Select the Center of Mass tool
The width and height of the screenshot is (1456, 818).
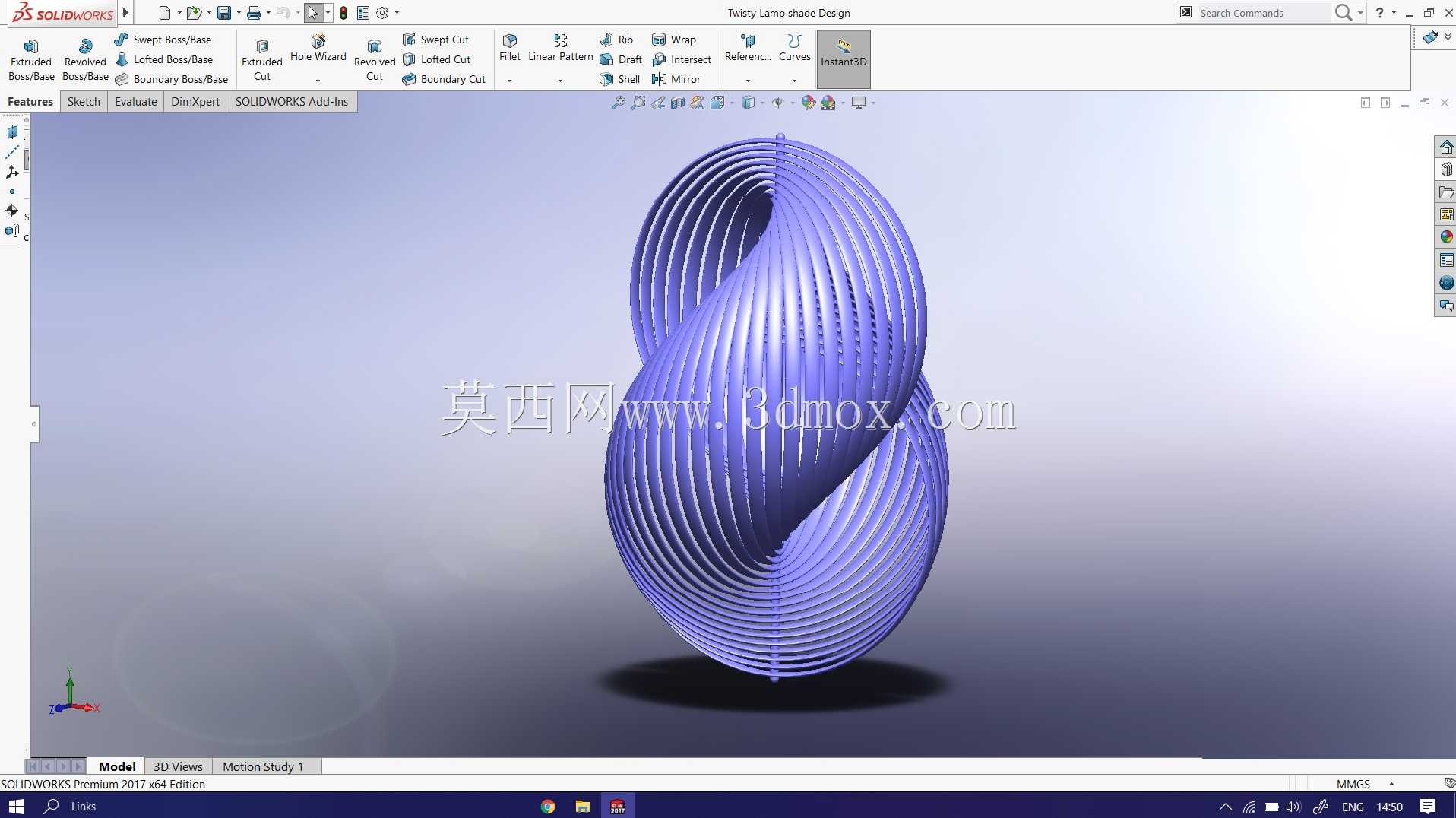point(12,210)
